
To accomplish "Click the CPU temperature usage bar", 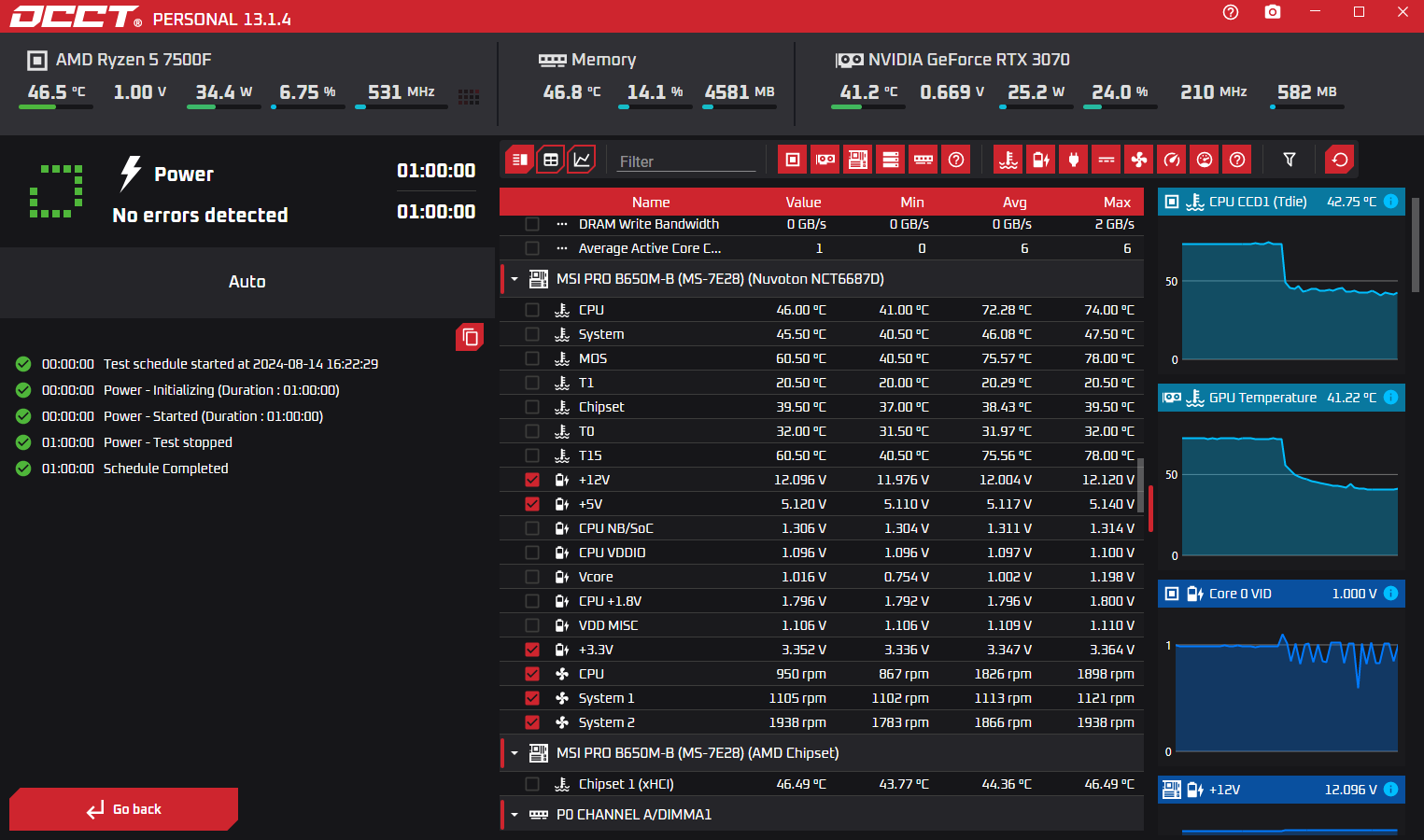I will point(56,107).
